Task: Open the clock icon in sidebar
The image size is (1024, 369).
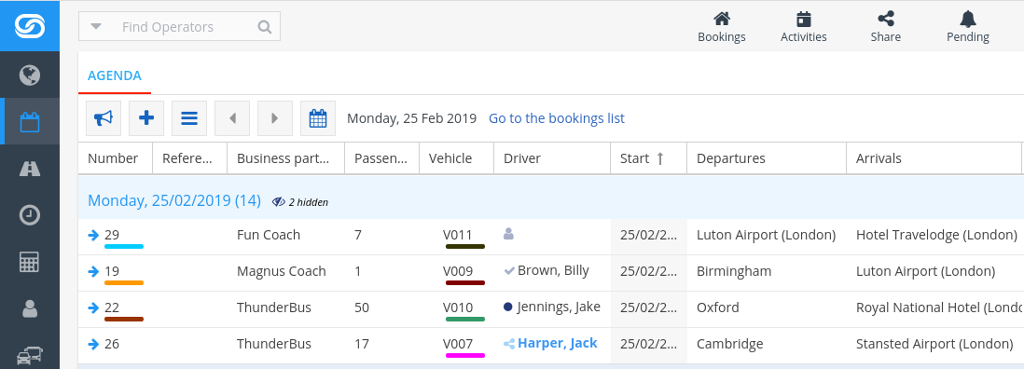Action: (x=29, y=215)
